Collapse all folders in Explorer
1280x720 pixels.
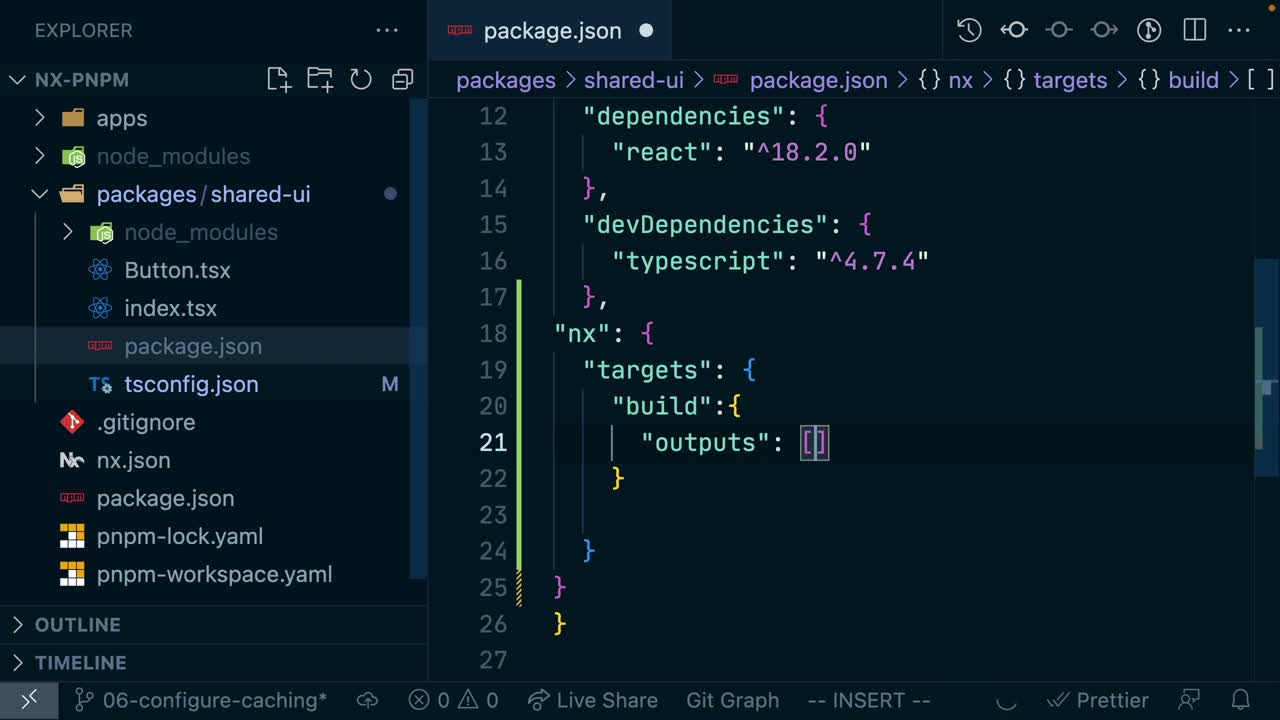[x=402, y=80]
